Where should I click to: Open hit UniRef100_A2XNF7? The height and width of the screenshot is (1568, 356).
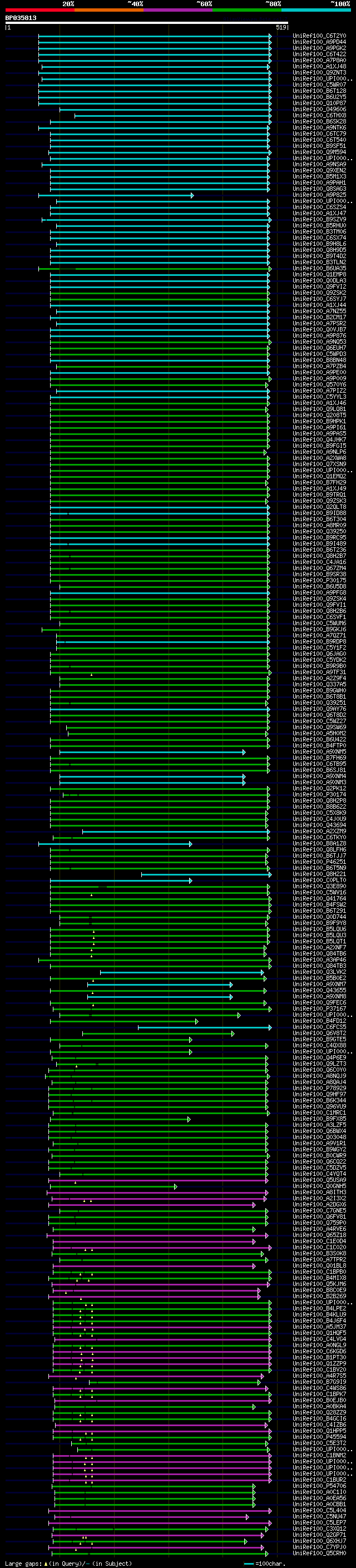pyautogui.click(x=319, y=948)
